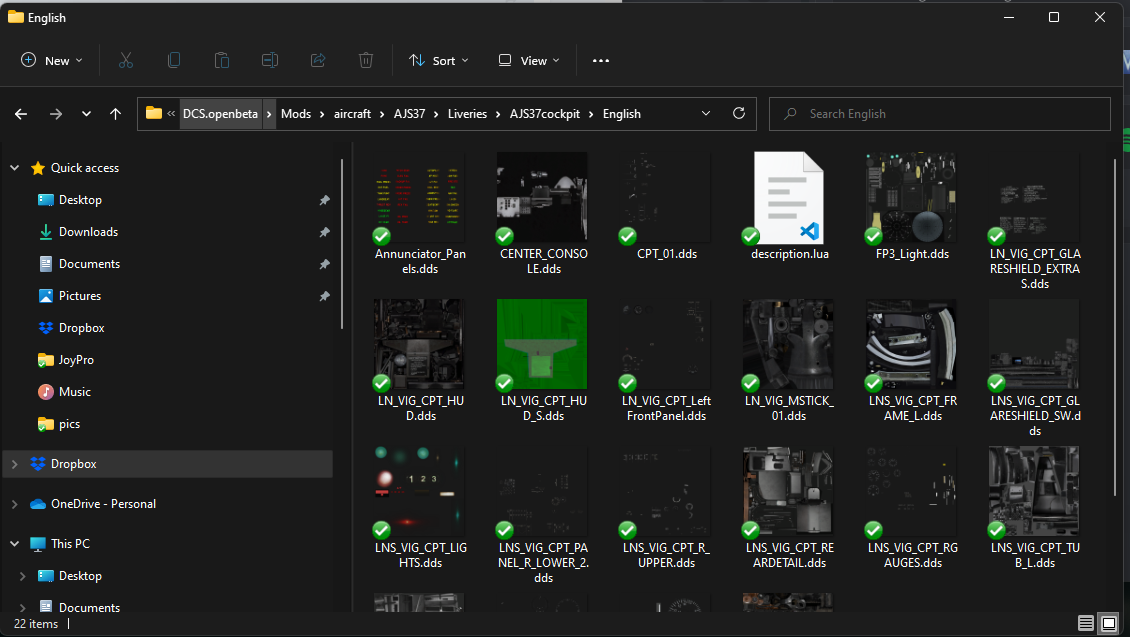Navigate to Liveries in the address path

[x=467, y=114]
